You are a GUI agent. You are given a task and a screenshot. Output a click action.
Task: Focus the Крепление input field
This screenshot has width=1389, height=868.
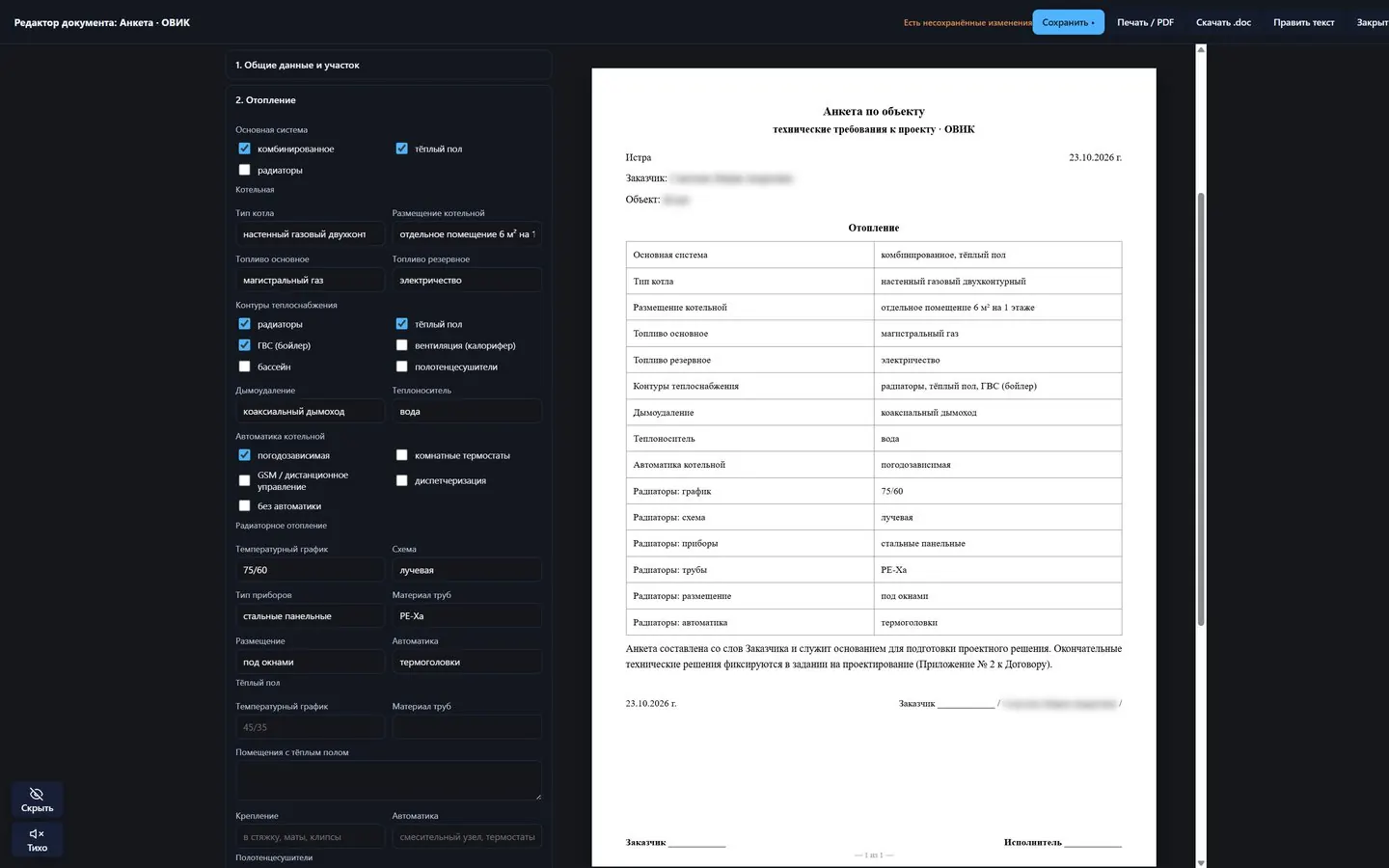(x=310, y=837)
